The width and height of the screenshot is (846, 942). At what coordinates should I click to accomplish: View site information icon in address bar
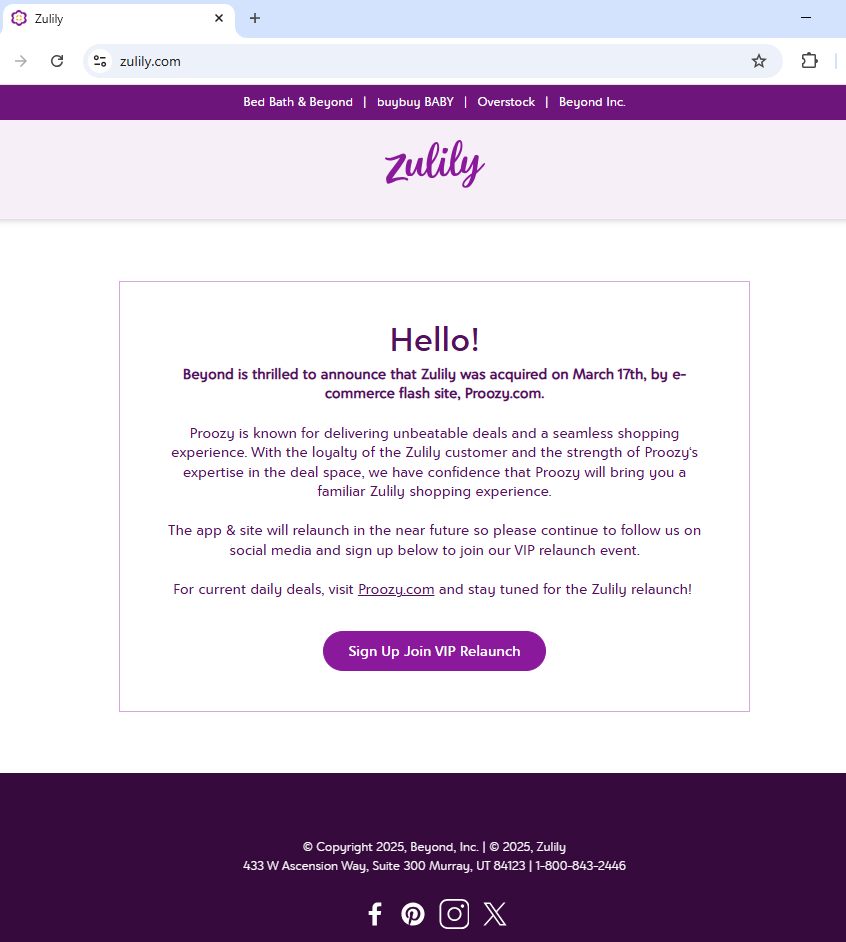(x=100, y=61)
